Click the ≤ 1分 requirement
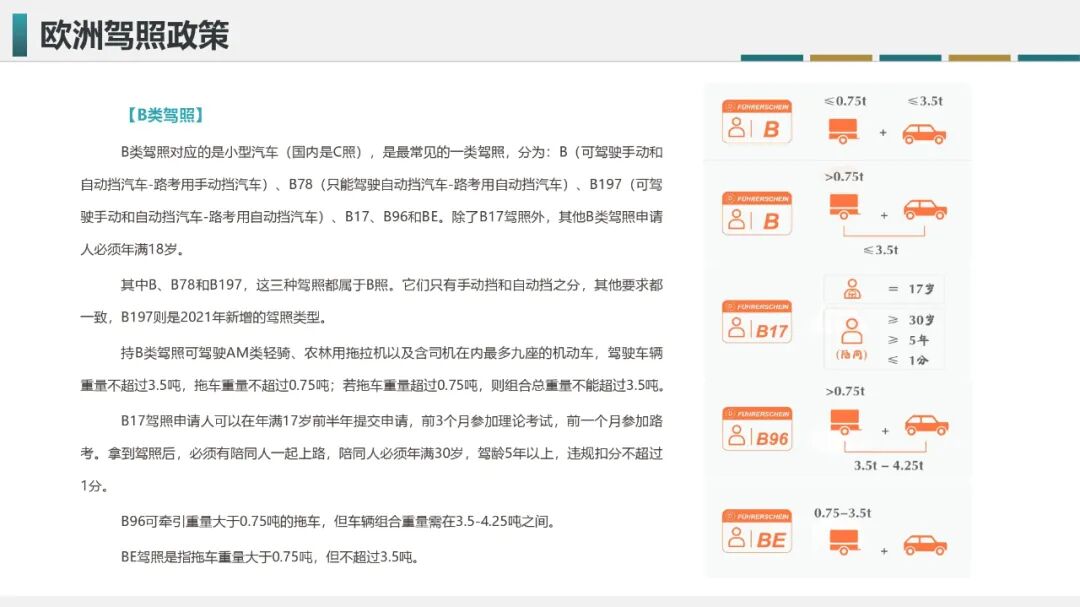 pyautogui.click(x=908, y=360)
